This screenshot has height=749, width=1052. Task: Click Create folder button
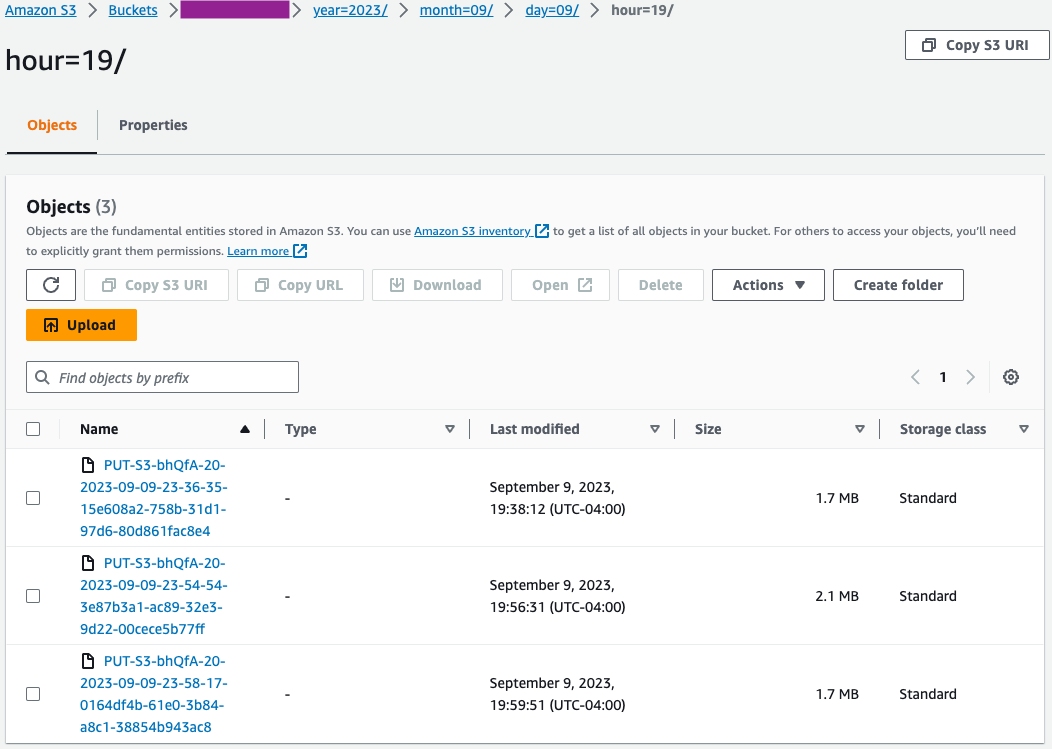(x=898, y=285)
